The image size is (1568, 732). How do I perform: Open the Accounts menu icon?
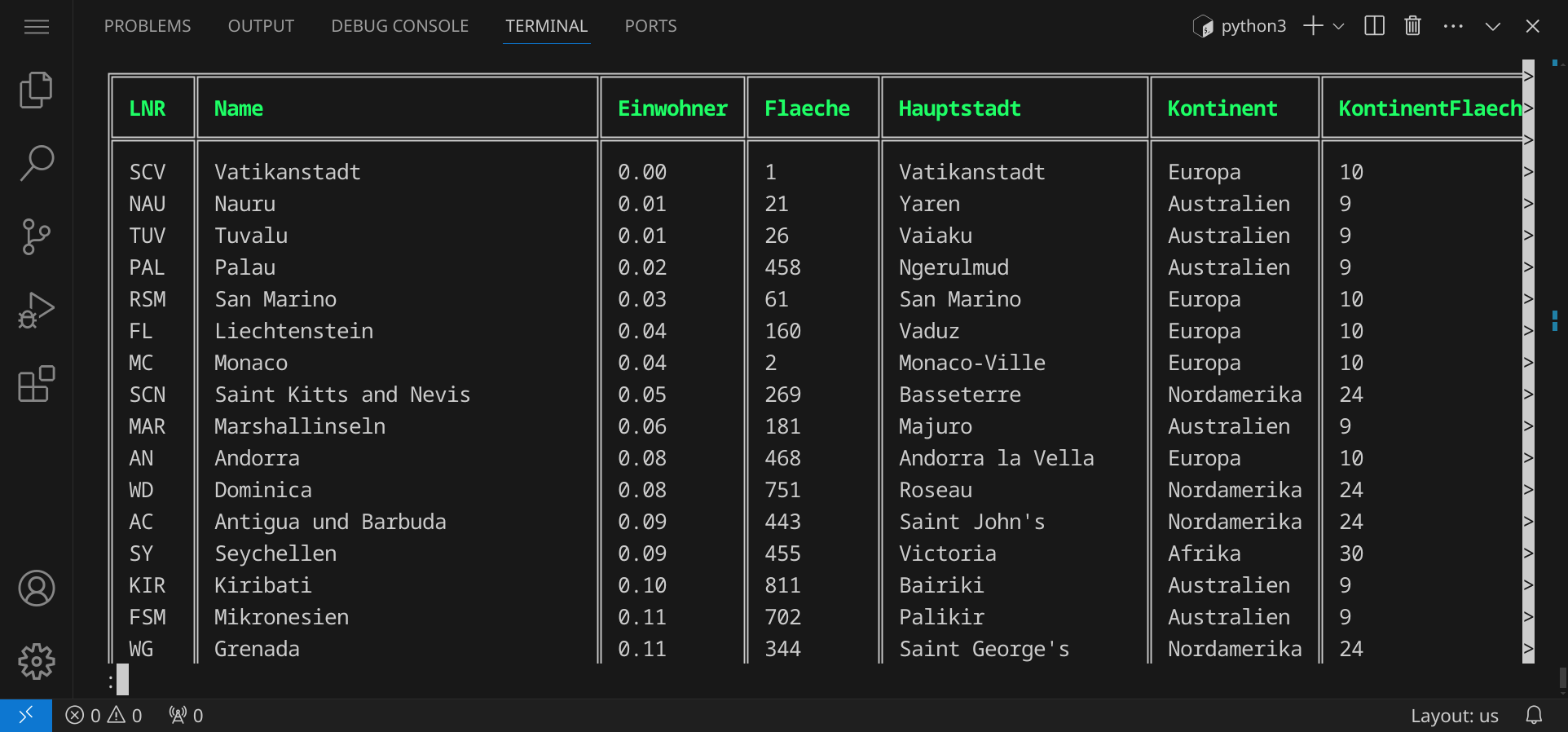(36, 589)
